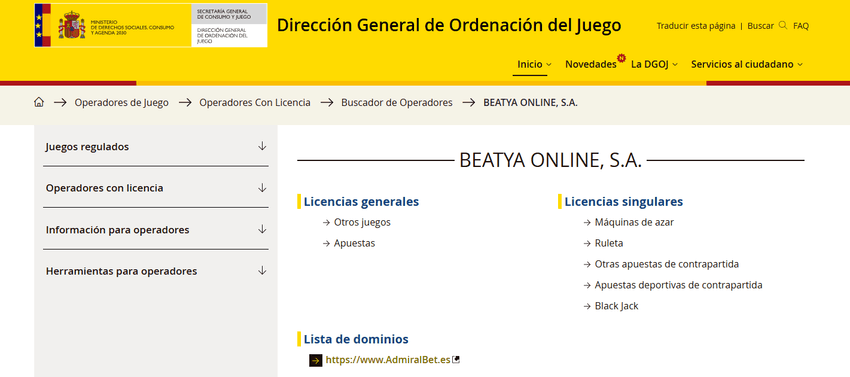Open the FAQ link
Viewport: 850px width, 377px height.
pyautogui.click(x=801, y=25)
